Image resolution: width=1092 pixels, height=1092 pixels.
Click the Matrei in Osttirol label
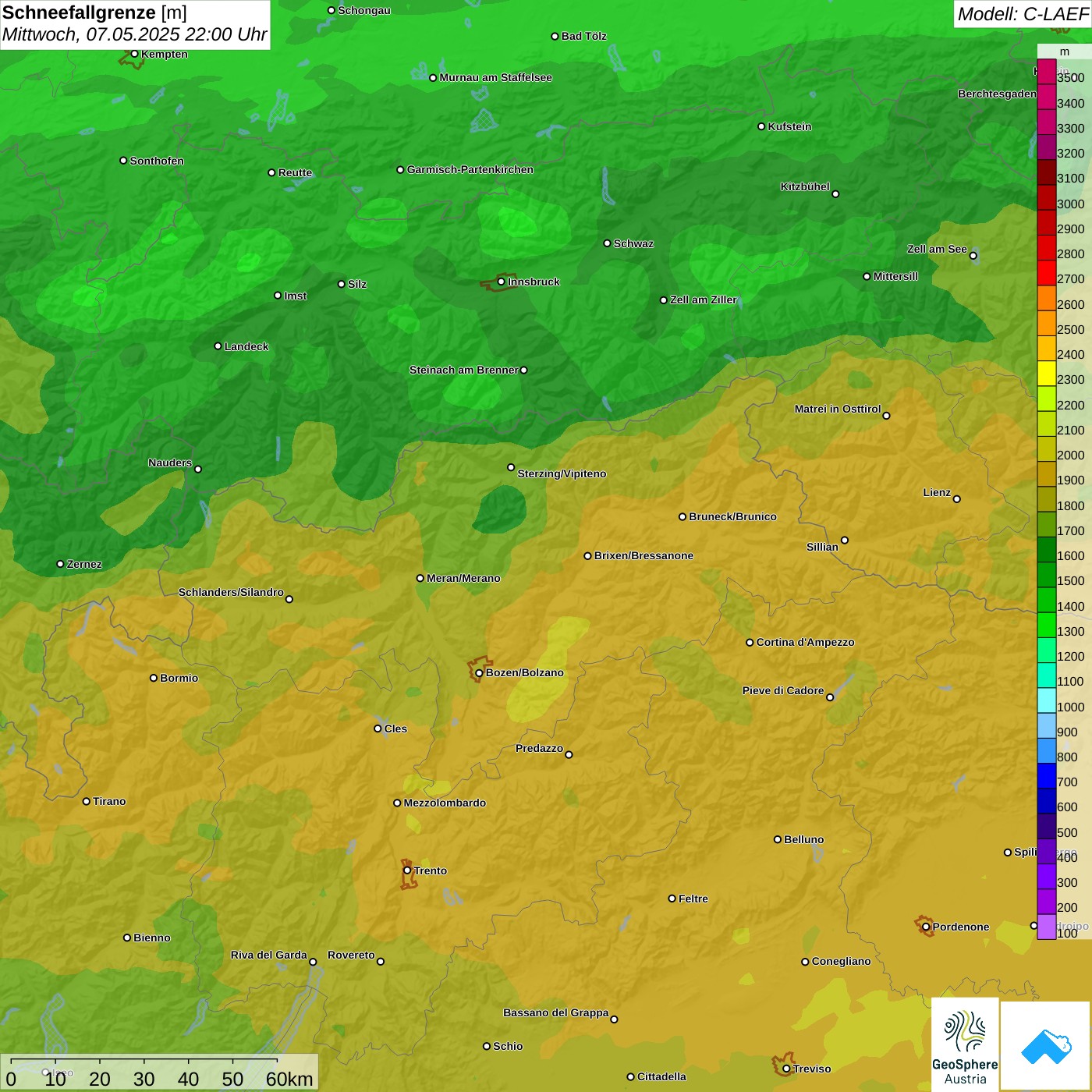point(838,409)
